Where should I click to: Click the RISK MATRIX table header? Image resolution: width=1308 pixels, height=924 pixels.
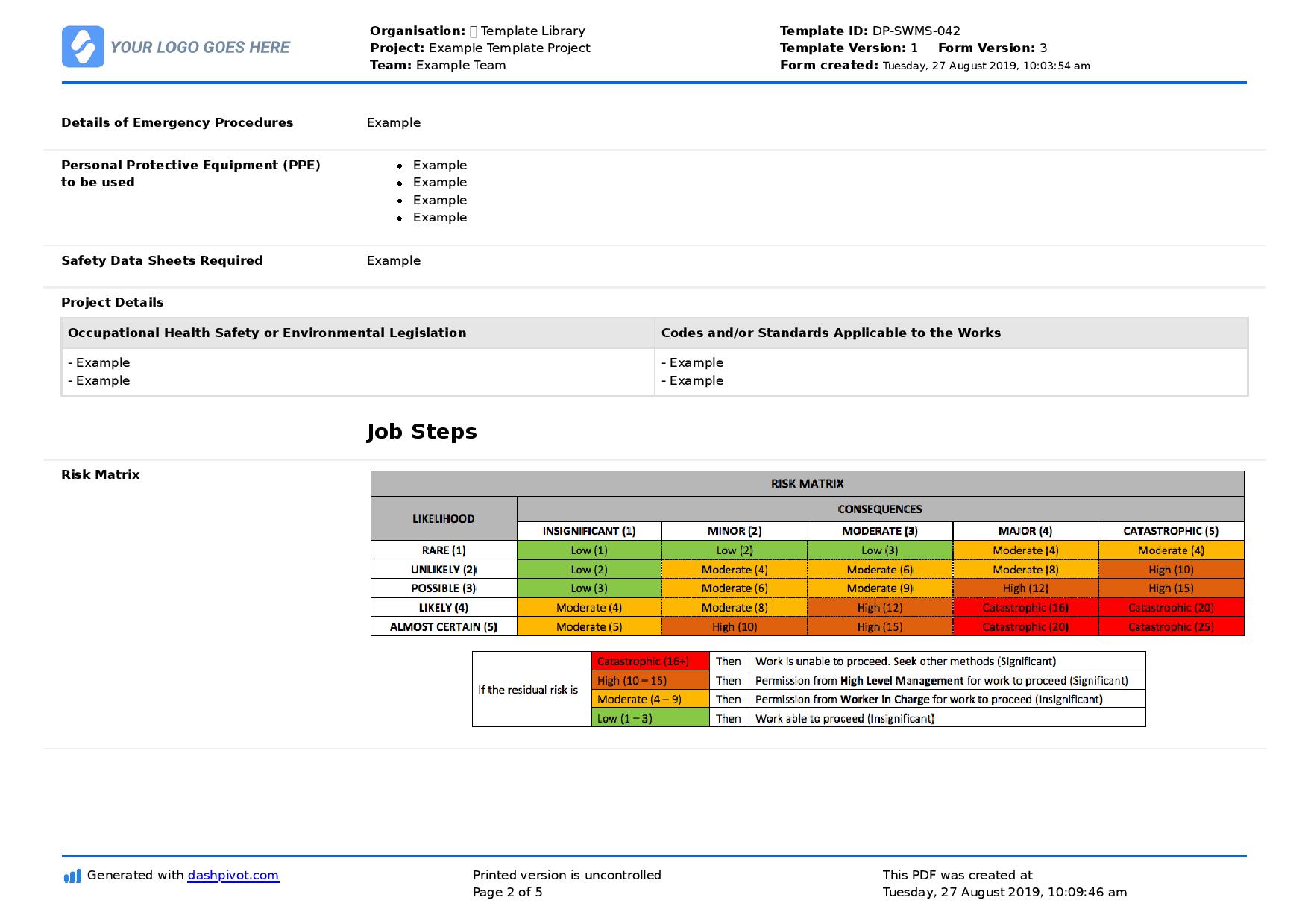[x=808, y=484]
